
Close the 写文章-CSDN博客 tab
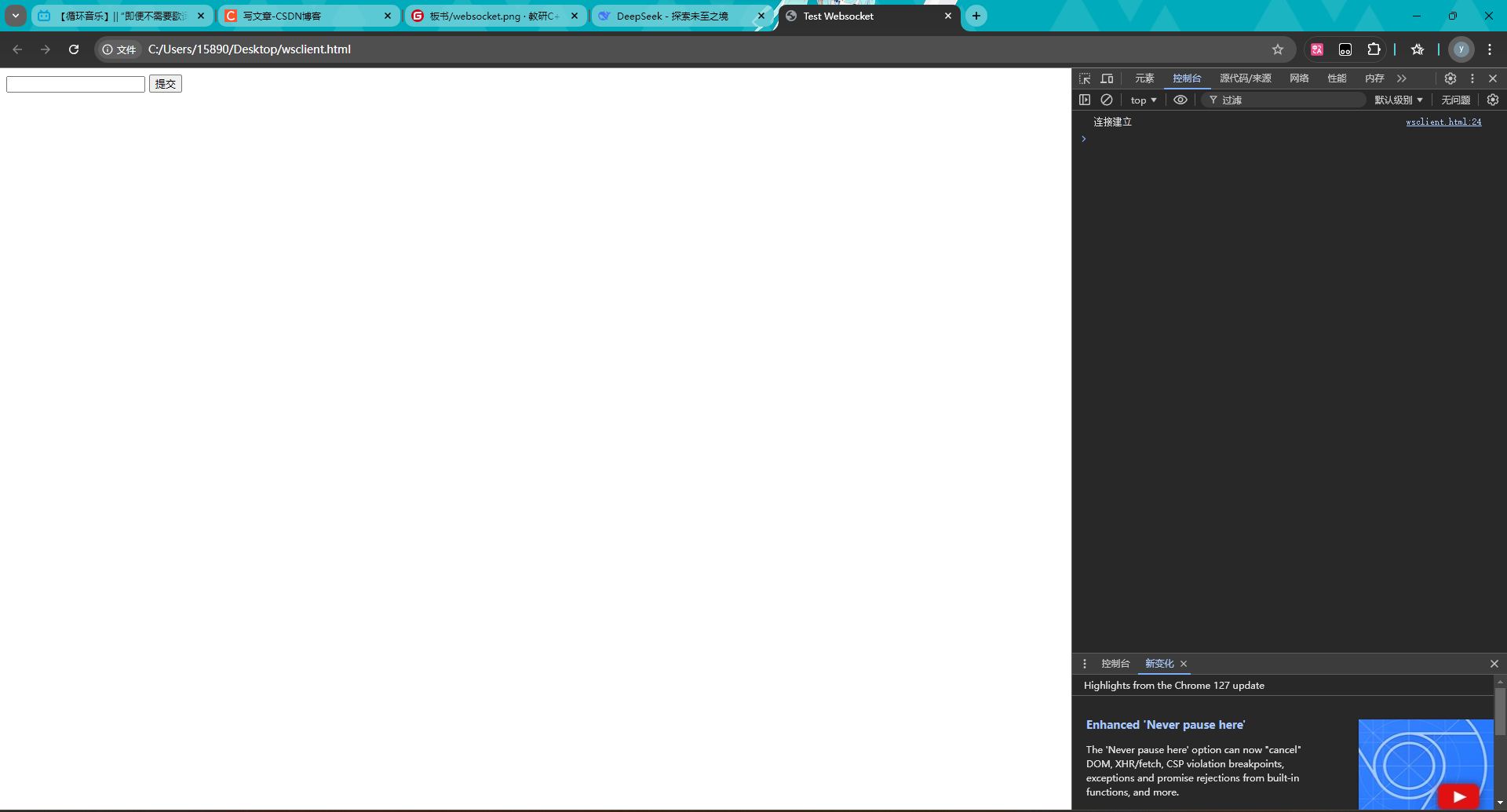coord(388,16)
